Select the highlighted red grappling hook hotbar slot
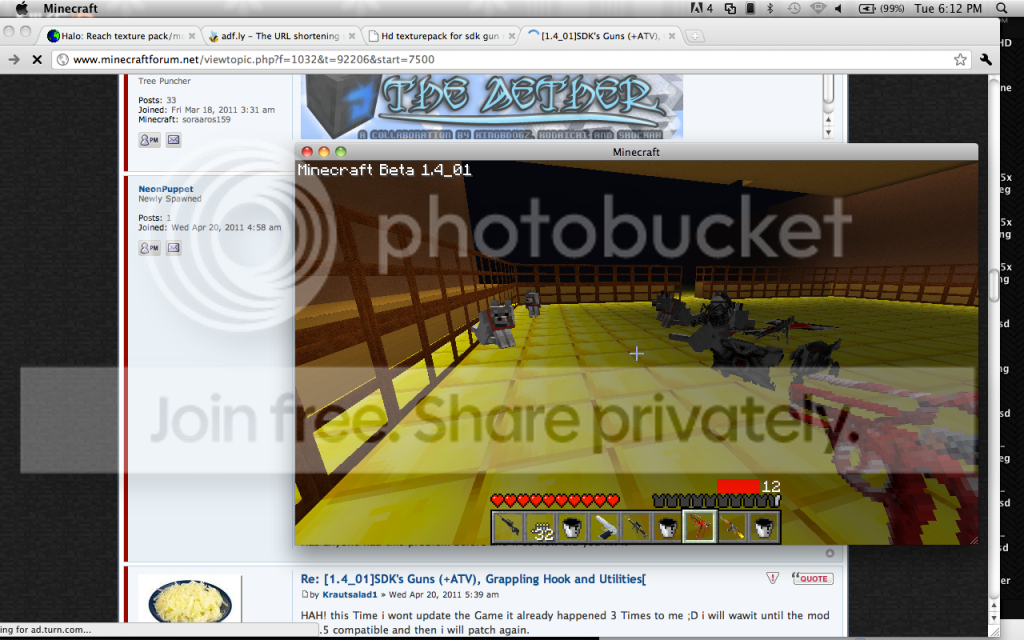Viewport: 1024px width, 640px height. coord(698,525)
